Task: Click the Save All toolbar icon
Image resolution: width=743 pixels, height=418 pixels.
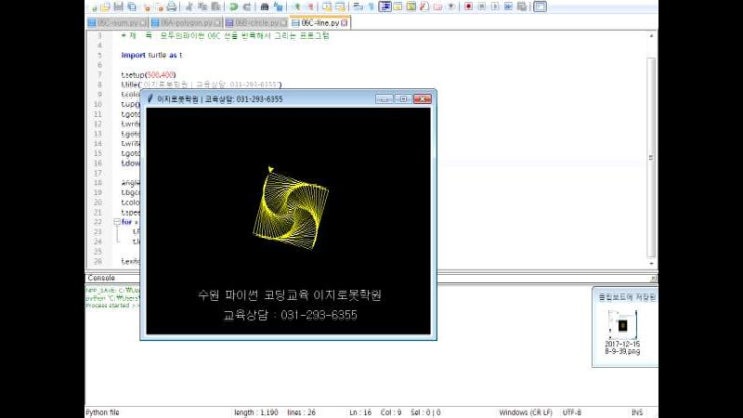Action: pos(131,6)
